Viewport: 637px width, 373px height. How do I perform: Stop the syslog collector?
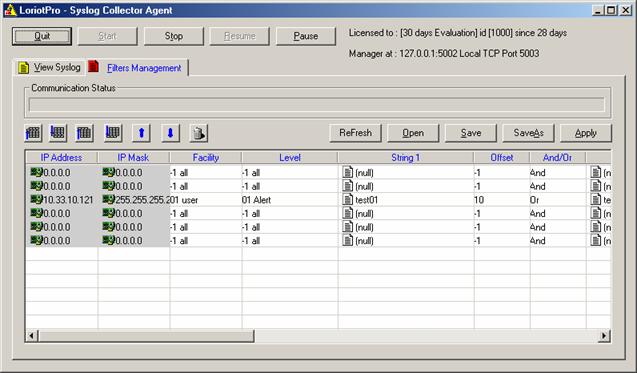[173, 36]
